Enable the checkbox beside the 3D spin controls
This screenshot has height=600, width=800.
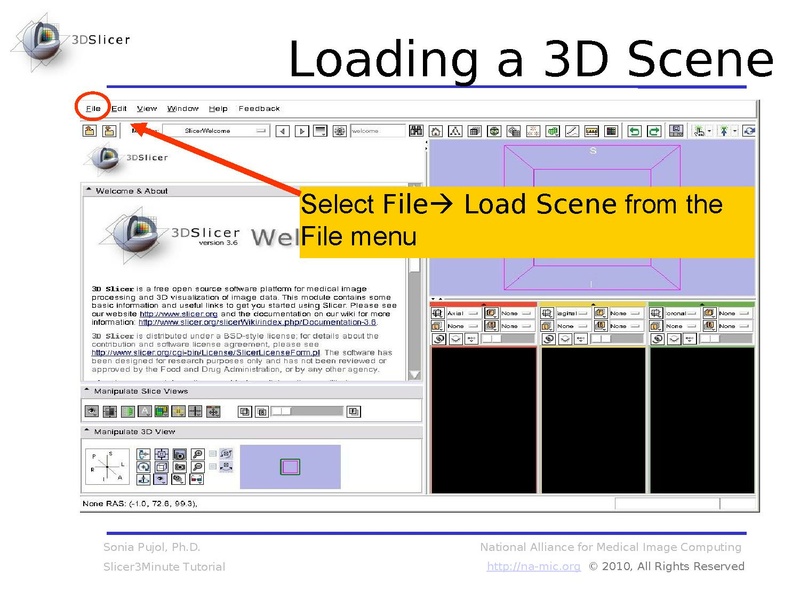pyautogui.click(x=213, y=453)
